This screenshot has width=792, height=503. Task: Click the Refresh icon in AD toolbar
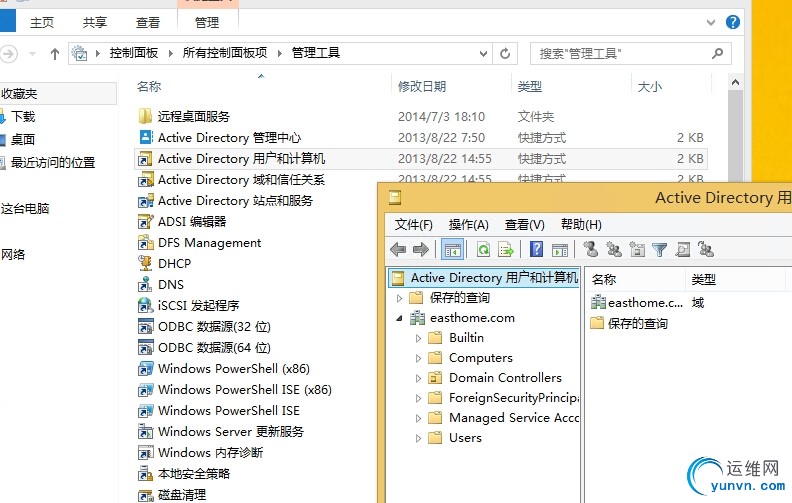click(483, 249)
